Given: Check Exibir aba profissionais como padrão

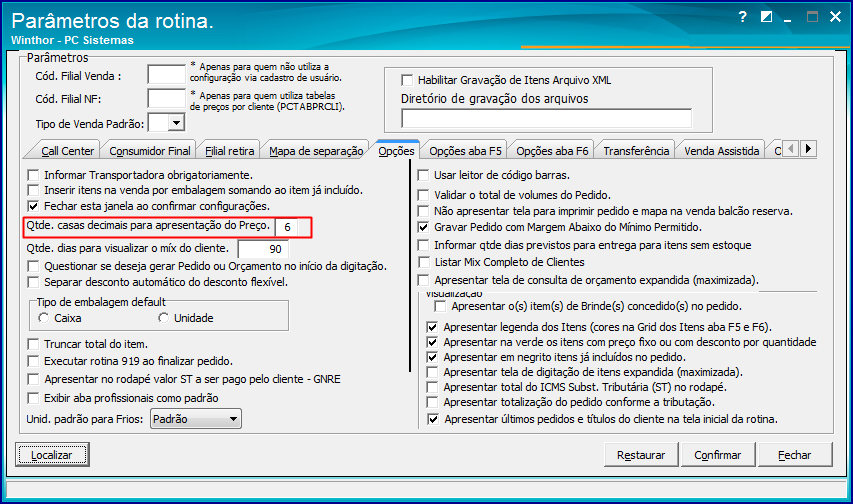Looking at the screenshot, I should [x=34, y=398].
